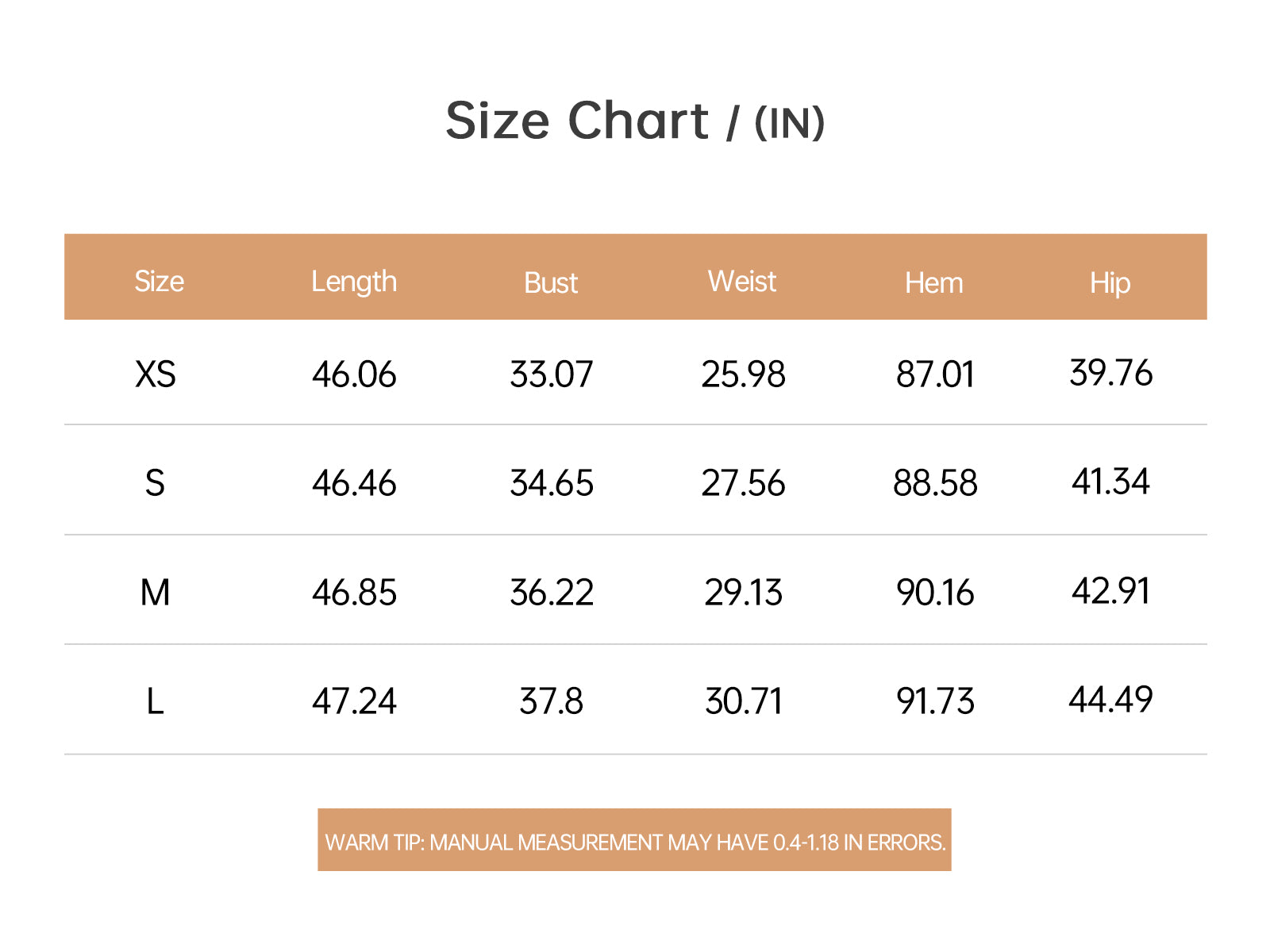Viewport: 1270px width, 952px height.
Task: Select the Hem column header
Action: click(x=934, y=283)
